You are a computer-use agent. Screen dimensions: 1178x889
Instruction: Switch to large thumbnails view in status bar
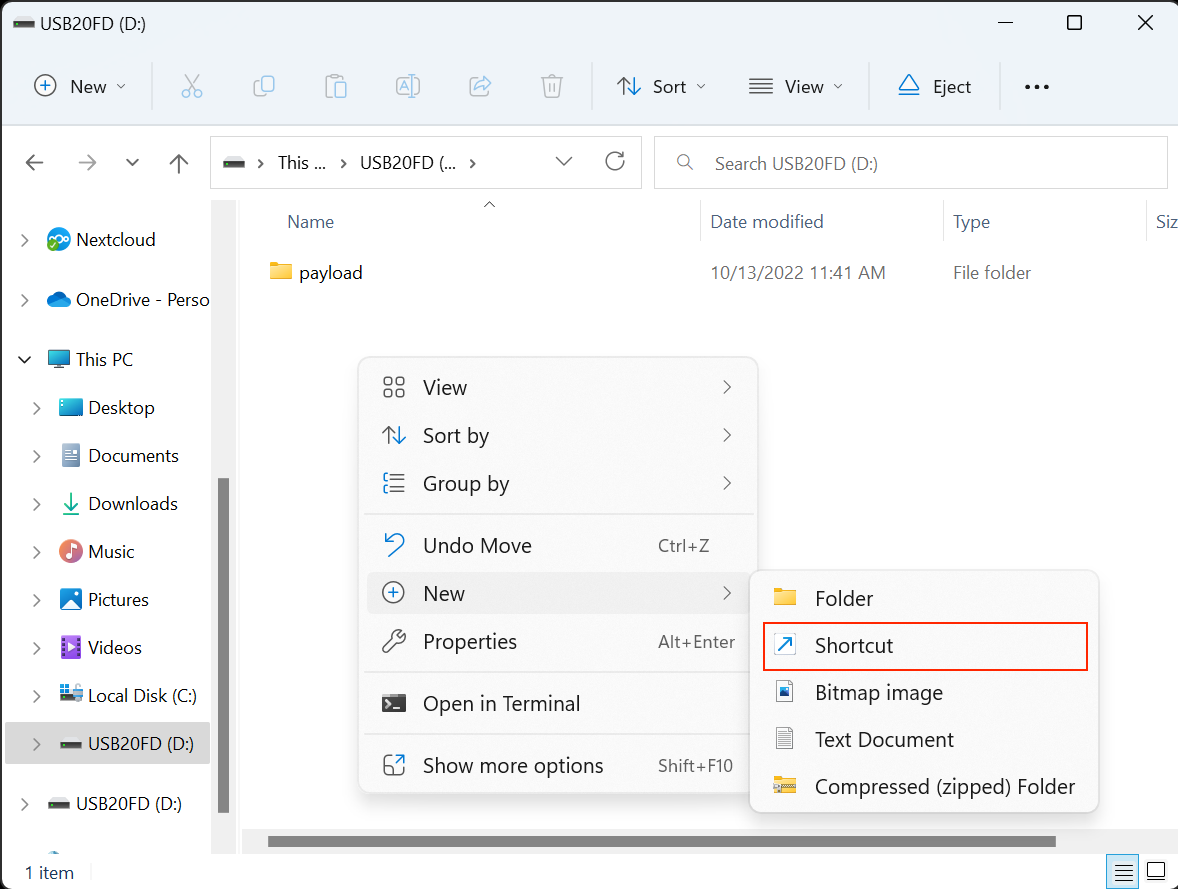pyautogui.click(x=1156, y=870)
